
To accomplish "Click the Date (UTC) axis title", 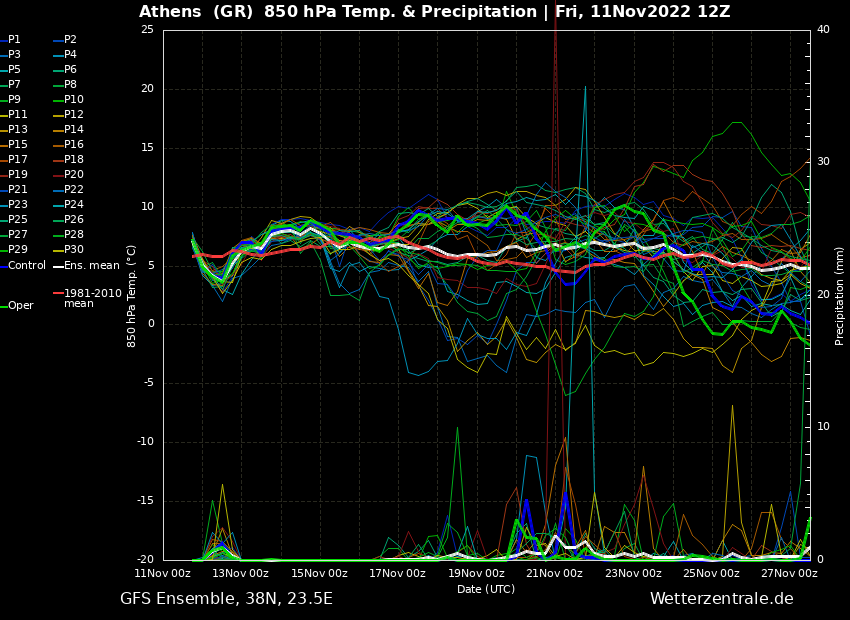I will coord(486,589).
